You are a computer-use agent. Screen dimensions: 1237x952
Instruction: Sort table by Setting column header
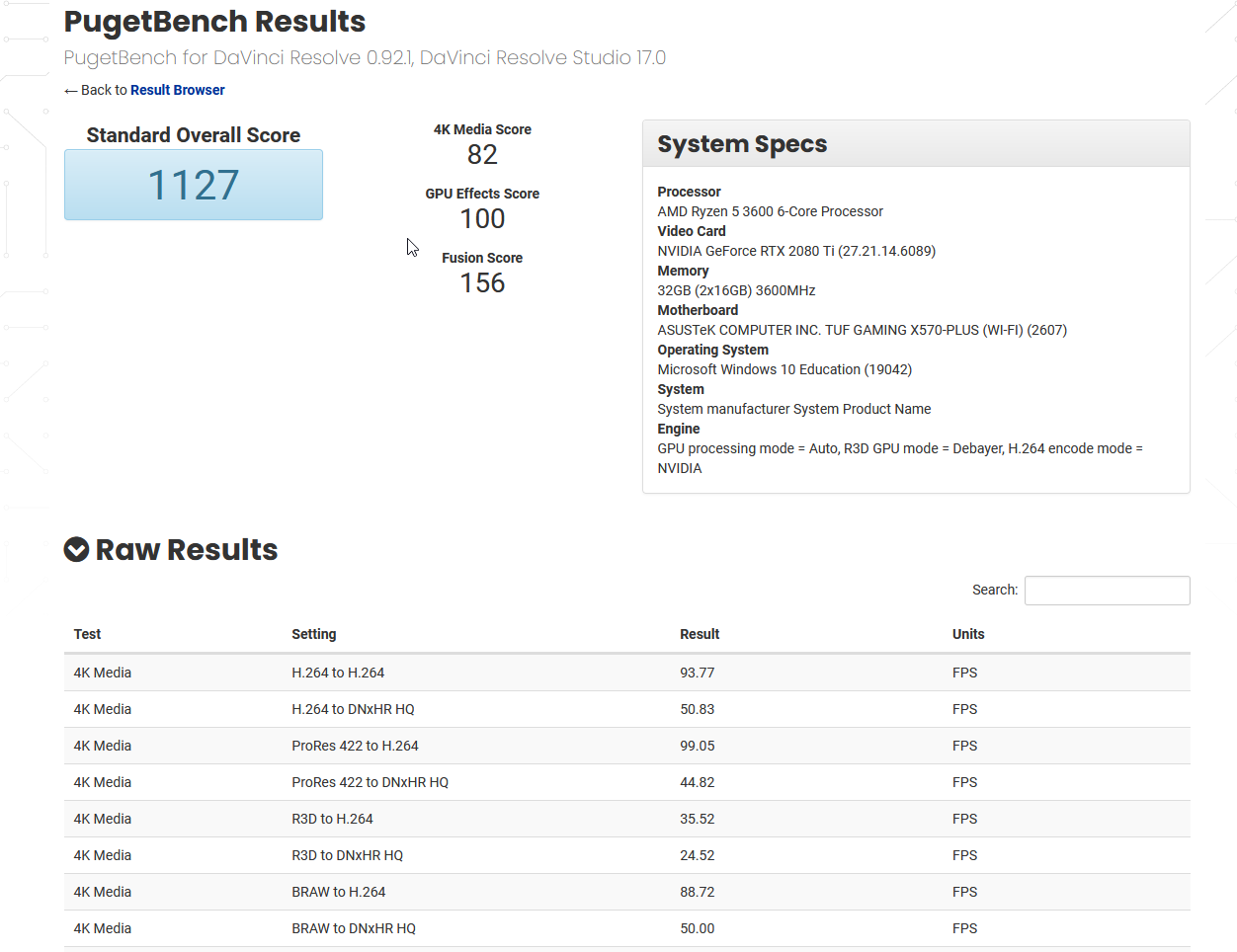coord(314,634)
